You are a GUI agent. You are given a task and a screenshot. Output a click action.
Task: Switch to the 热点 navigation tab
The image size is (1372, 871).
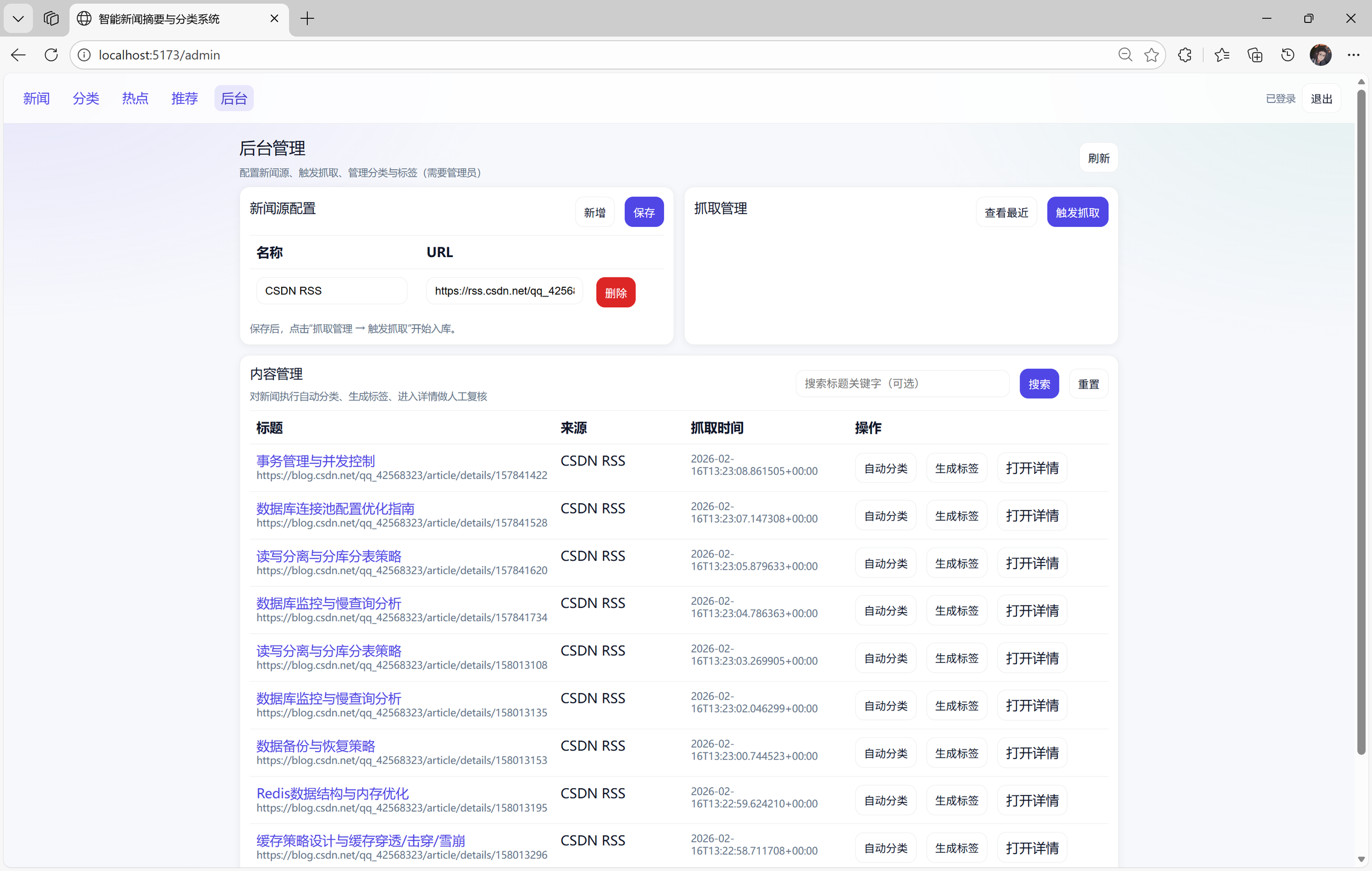(135, 99)
